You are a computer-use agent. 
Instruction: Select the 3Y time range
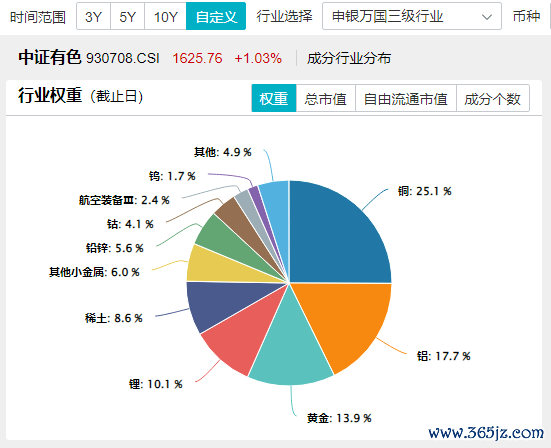pyautogui.click(x=93, y=16)
